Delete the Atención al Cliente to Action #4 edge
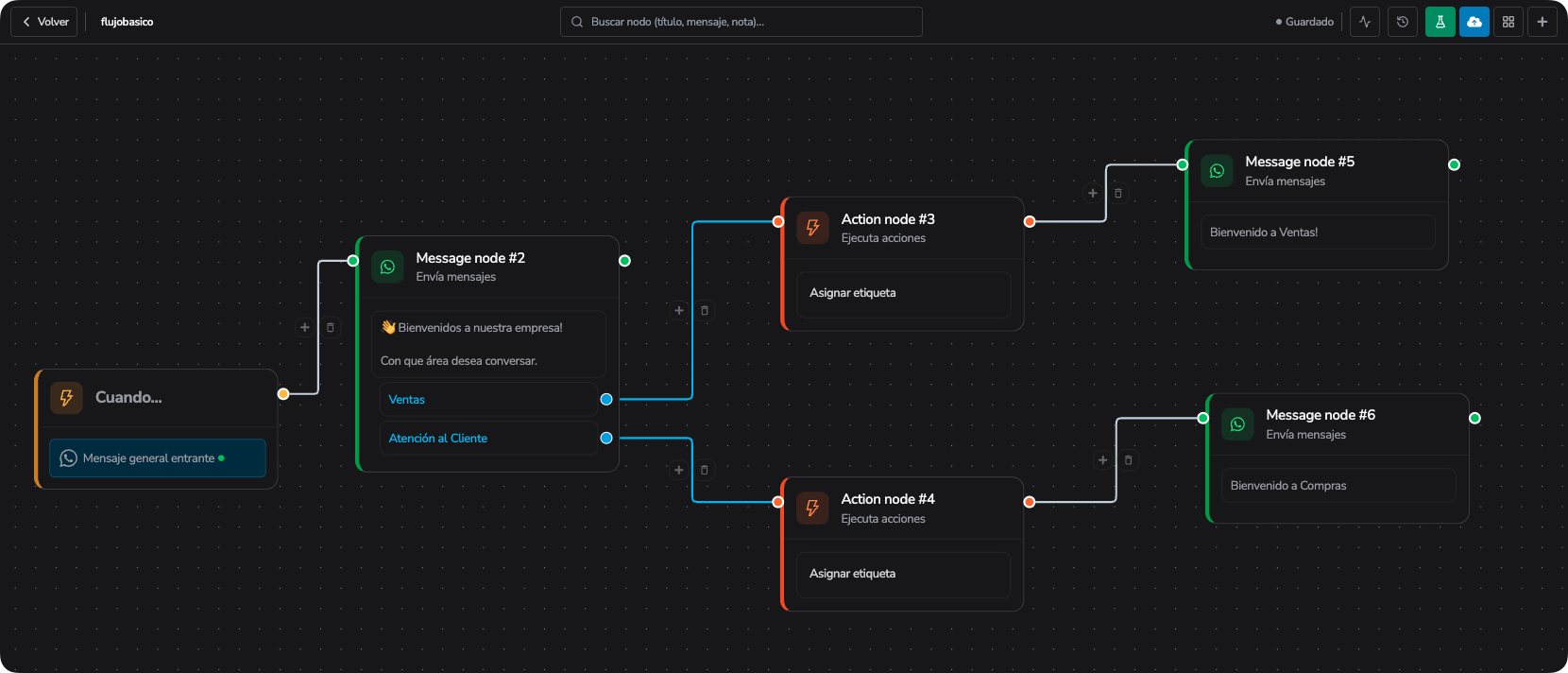 pos(705,470)
